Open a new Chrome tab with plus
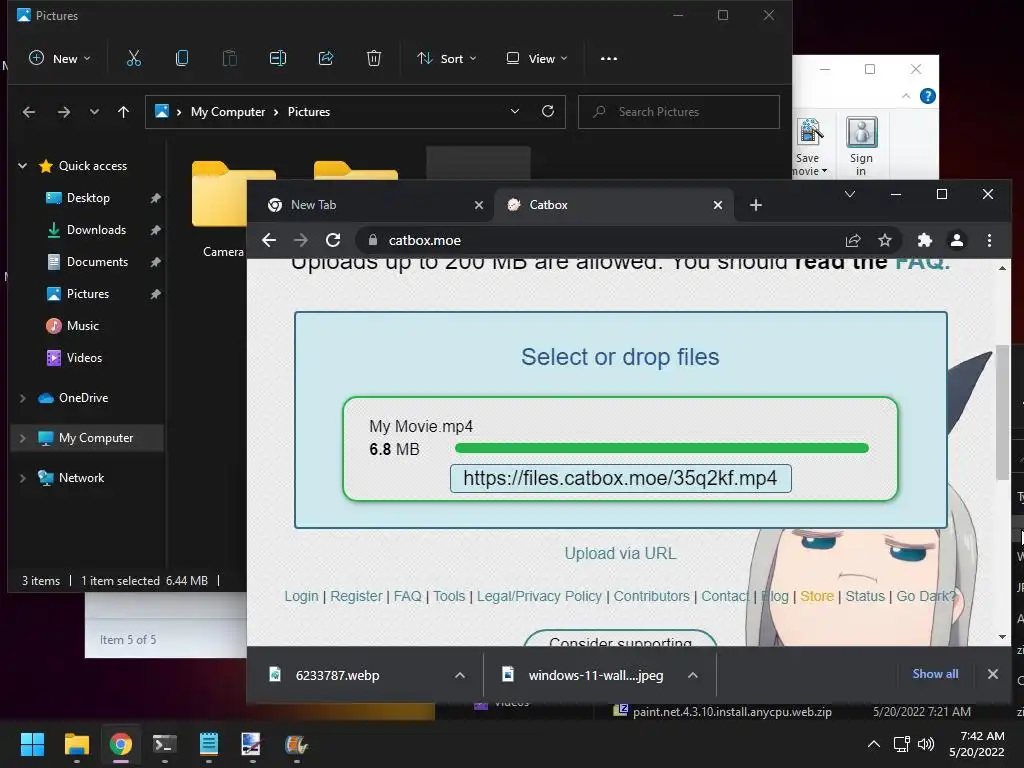This screenshot has width=1024, height=768. (x=756, y=205)
